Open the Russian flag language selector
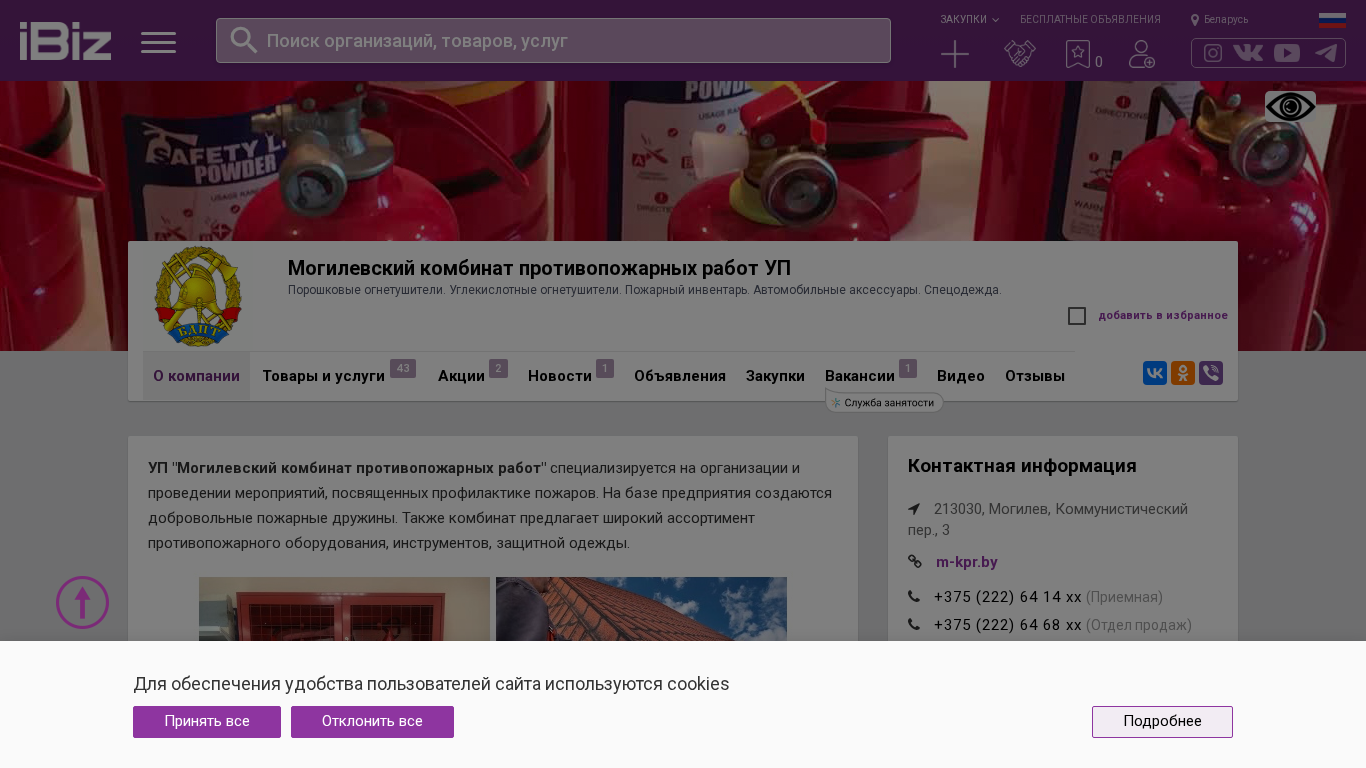This screenshot has width=1366, height=768. click(1332, 20)
